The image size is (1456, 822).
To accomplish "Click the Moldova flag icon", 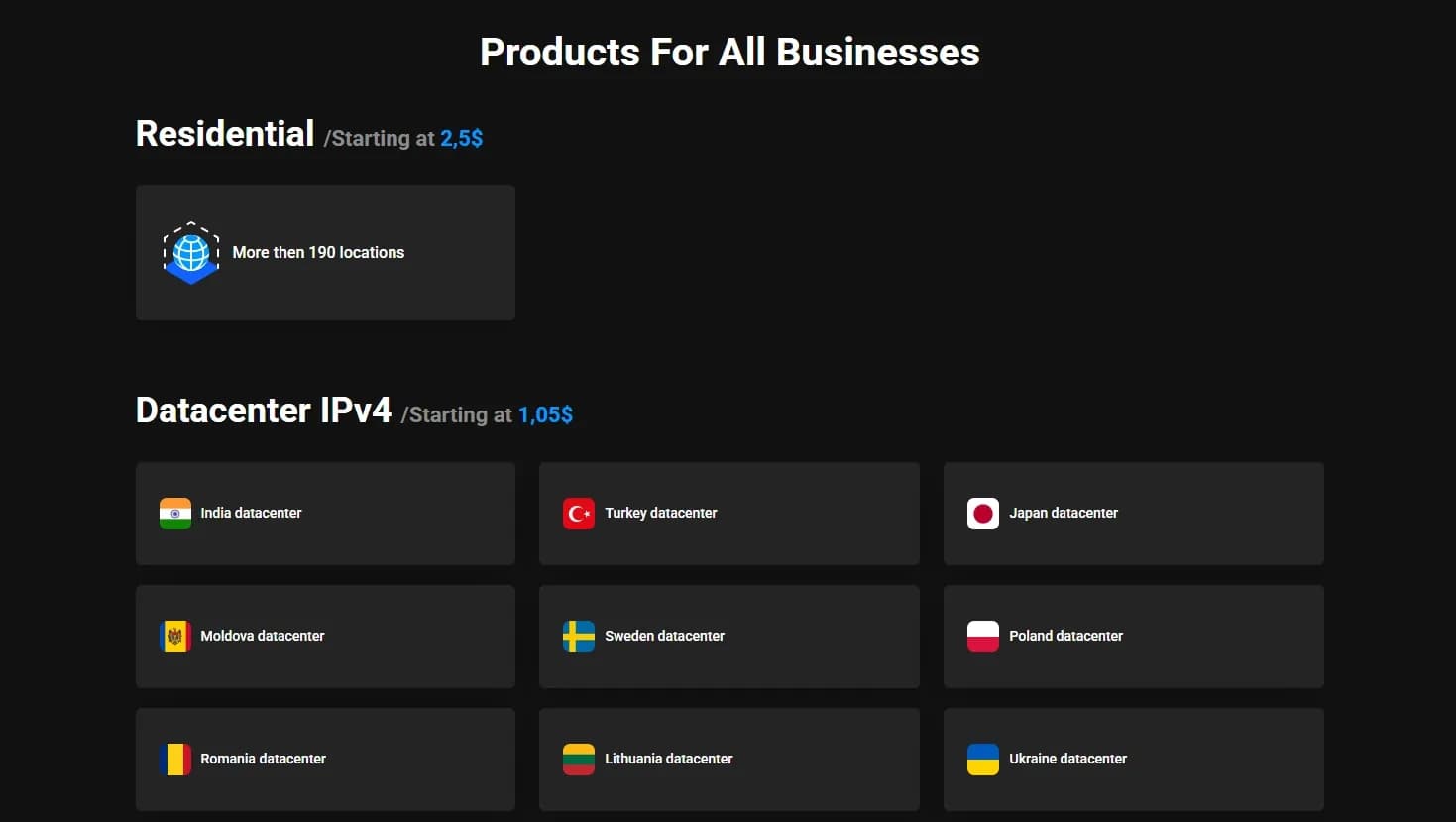I will [175, 637].
